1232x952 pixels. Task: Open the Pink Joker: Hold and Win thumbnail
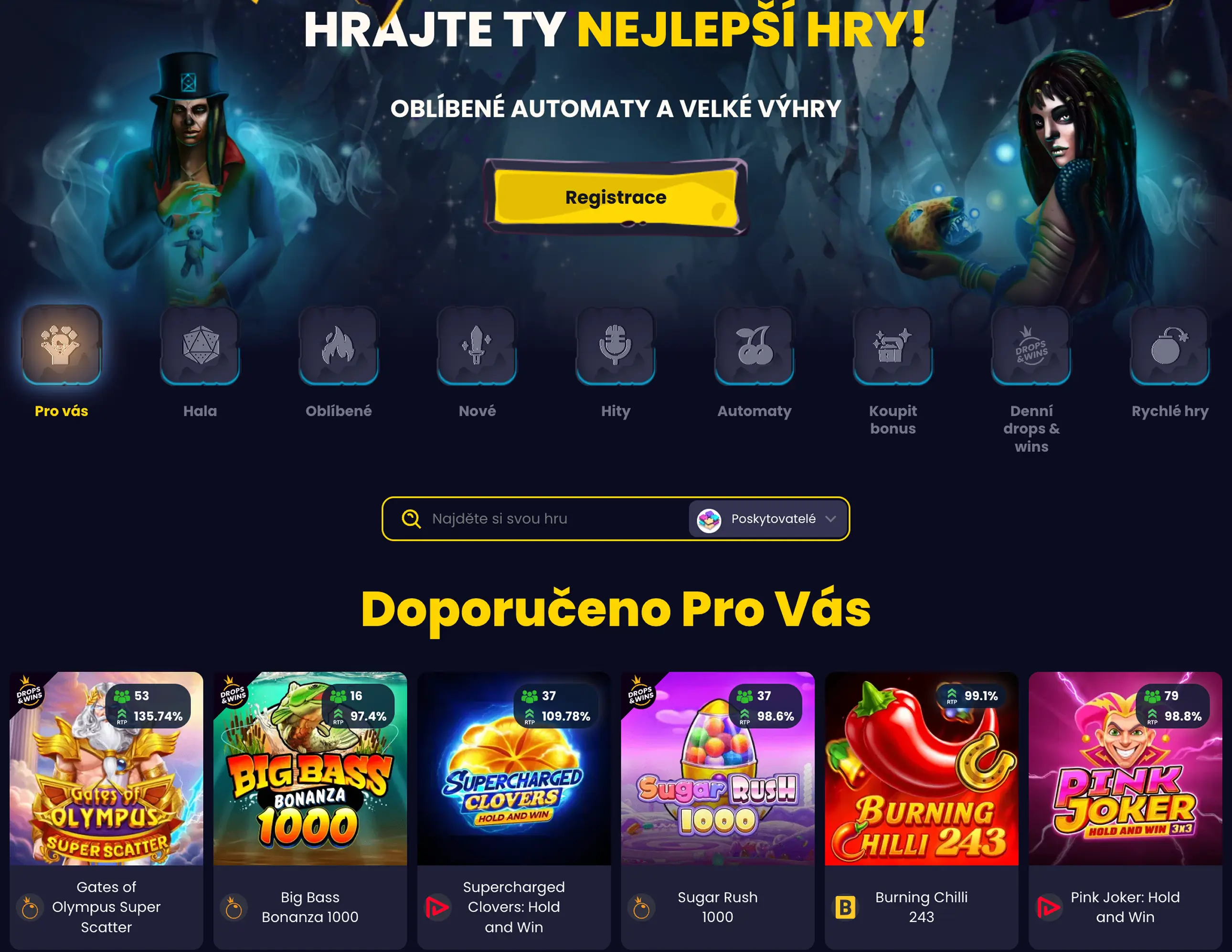(x=1126, y=768)
